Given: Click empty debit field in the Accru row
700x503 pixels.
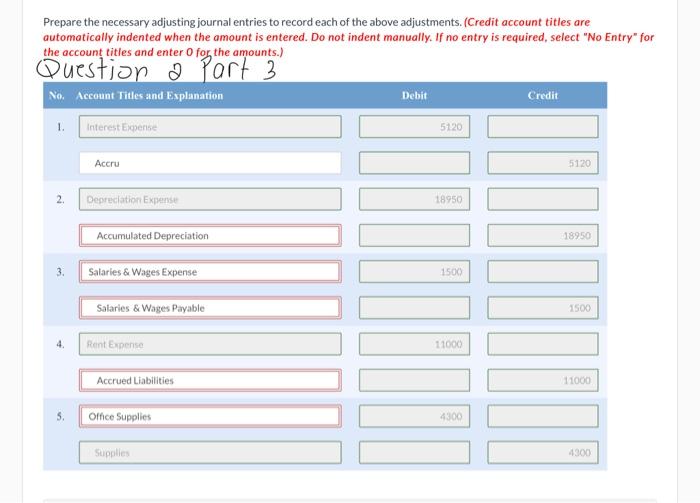Looking at the screenshot, I should pyautogui.click(x=414, y=163).
